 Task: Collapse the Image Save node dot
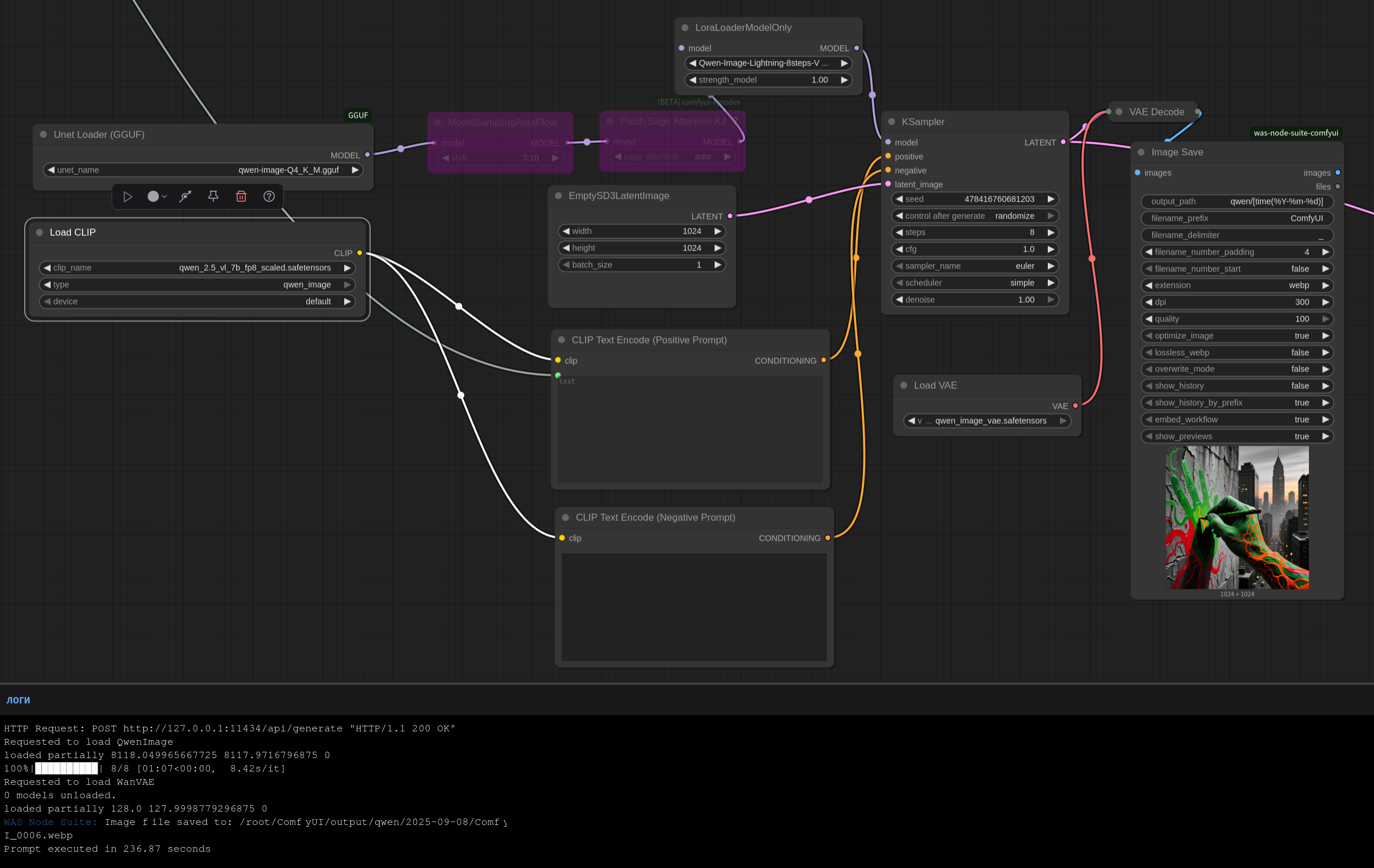pos(1141,152)
